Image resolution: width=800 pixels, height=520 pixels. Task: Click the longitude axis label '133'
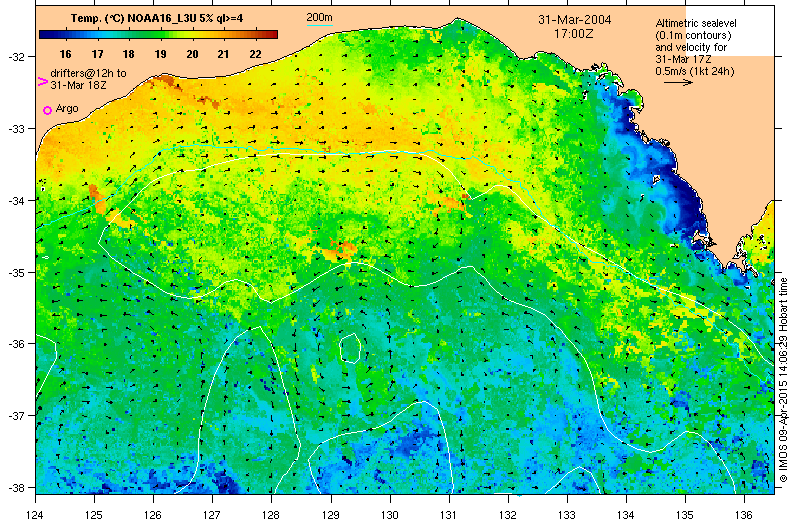point(567,514)
